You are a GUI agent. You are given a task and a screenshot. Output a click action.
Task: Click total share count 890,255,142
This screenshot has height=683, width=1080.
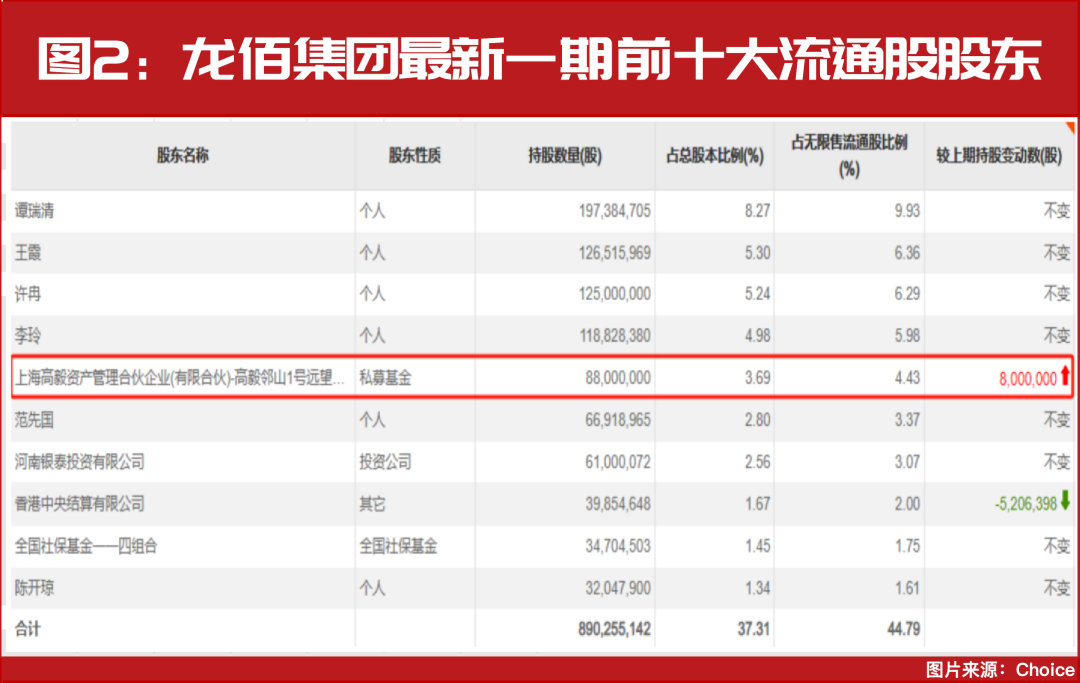click(614, 629)
